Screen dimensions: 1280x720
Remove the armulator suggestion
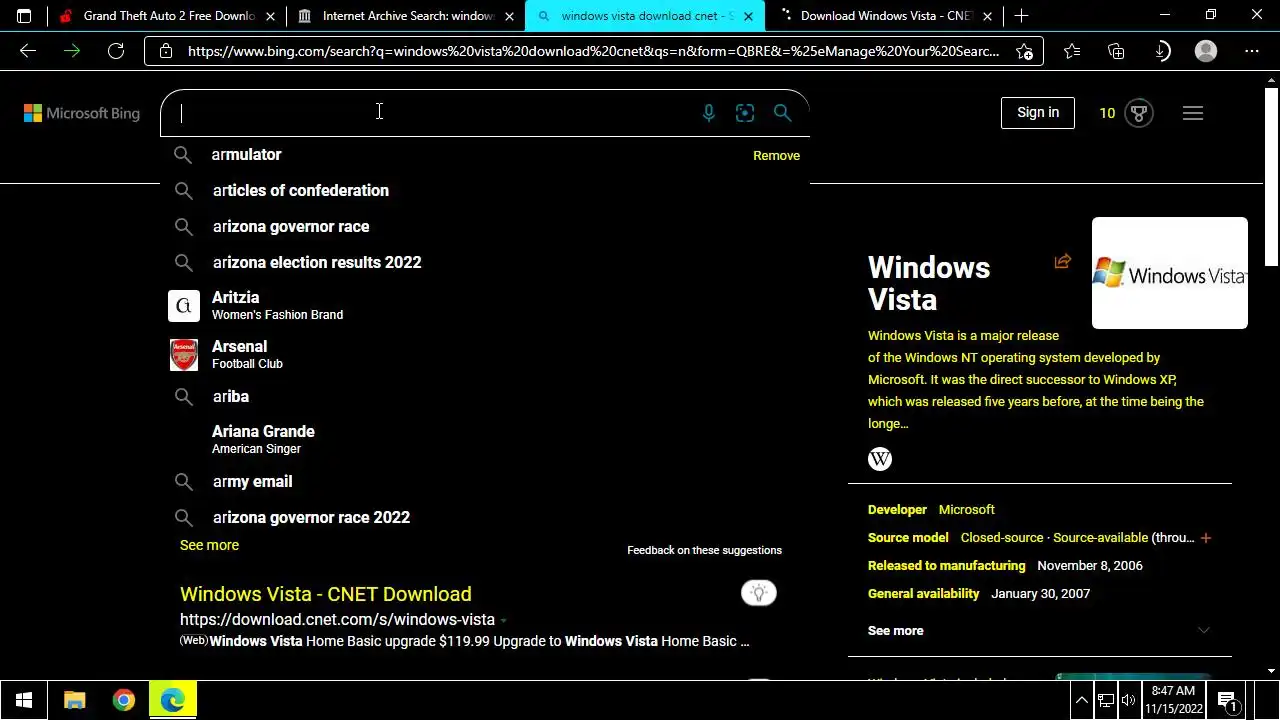click(x=776, y=155)
